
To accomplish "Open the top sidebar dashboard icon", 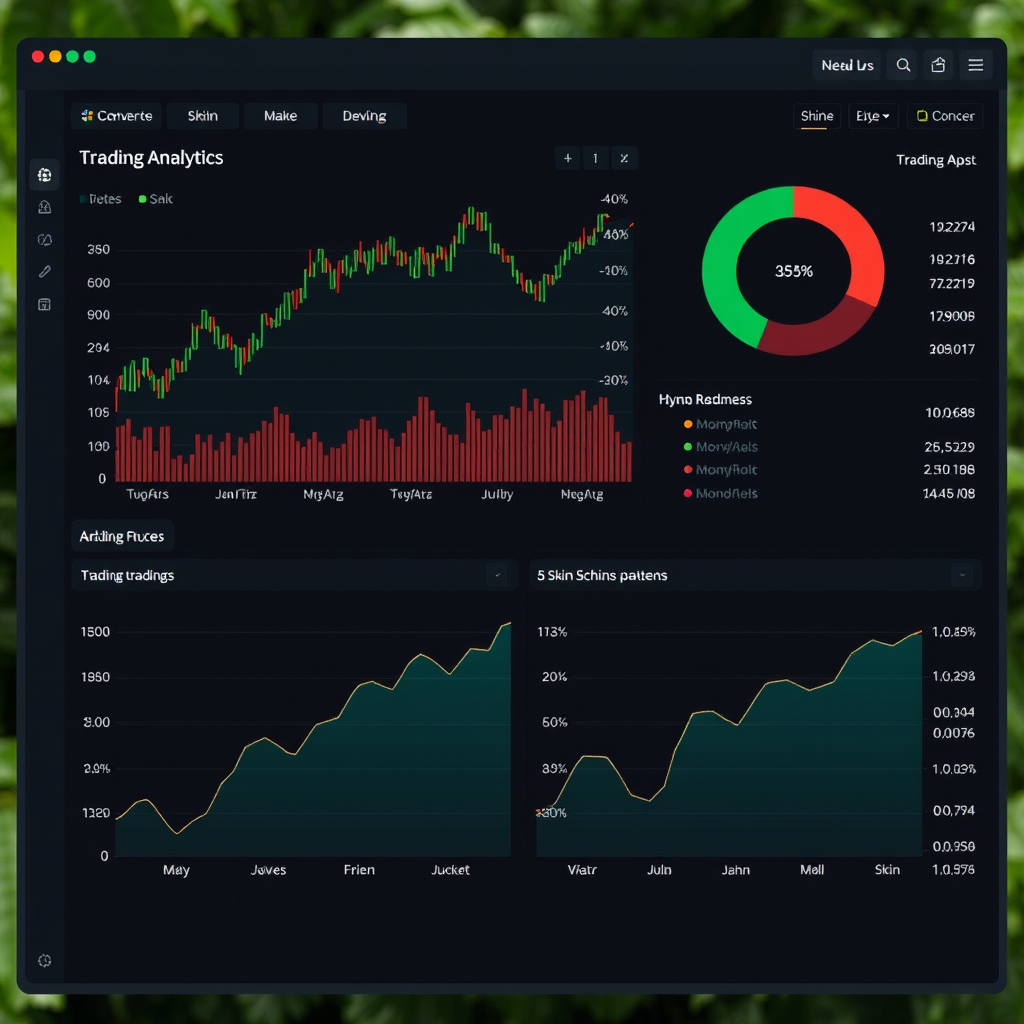I will (x=44, y=175).
